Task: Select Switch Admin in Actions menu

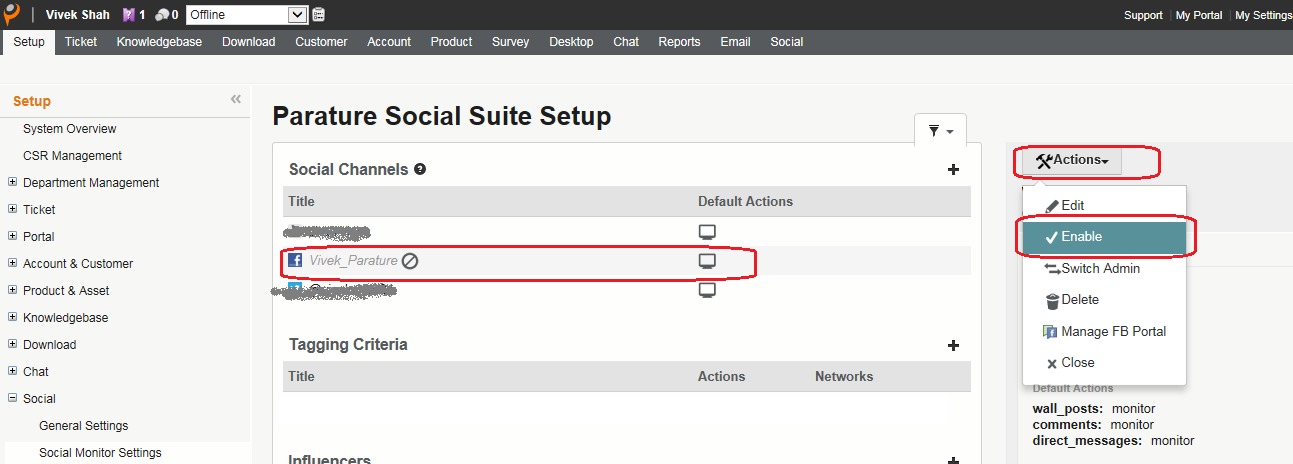Action: coord(1100,269)
